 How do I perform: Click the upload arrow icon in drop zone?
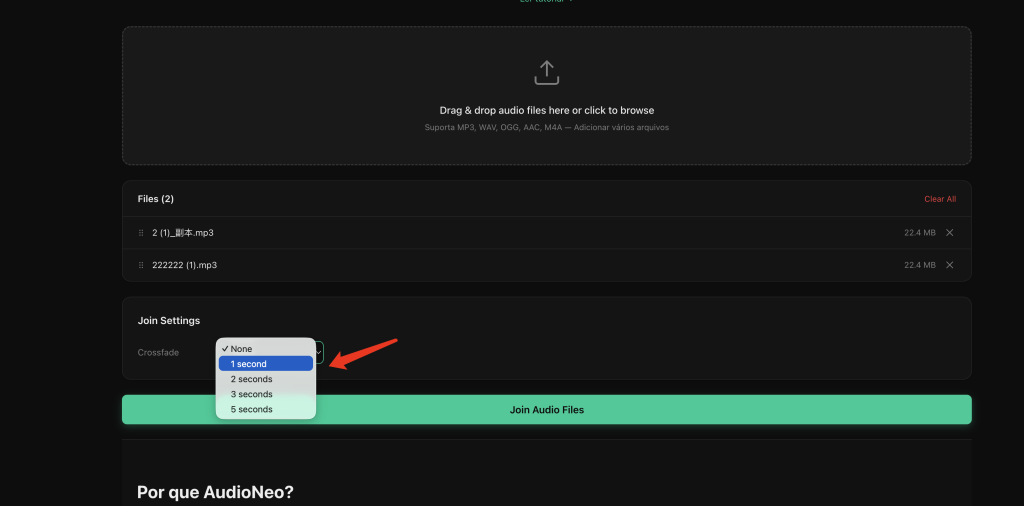click(x=547, y=72)
